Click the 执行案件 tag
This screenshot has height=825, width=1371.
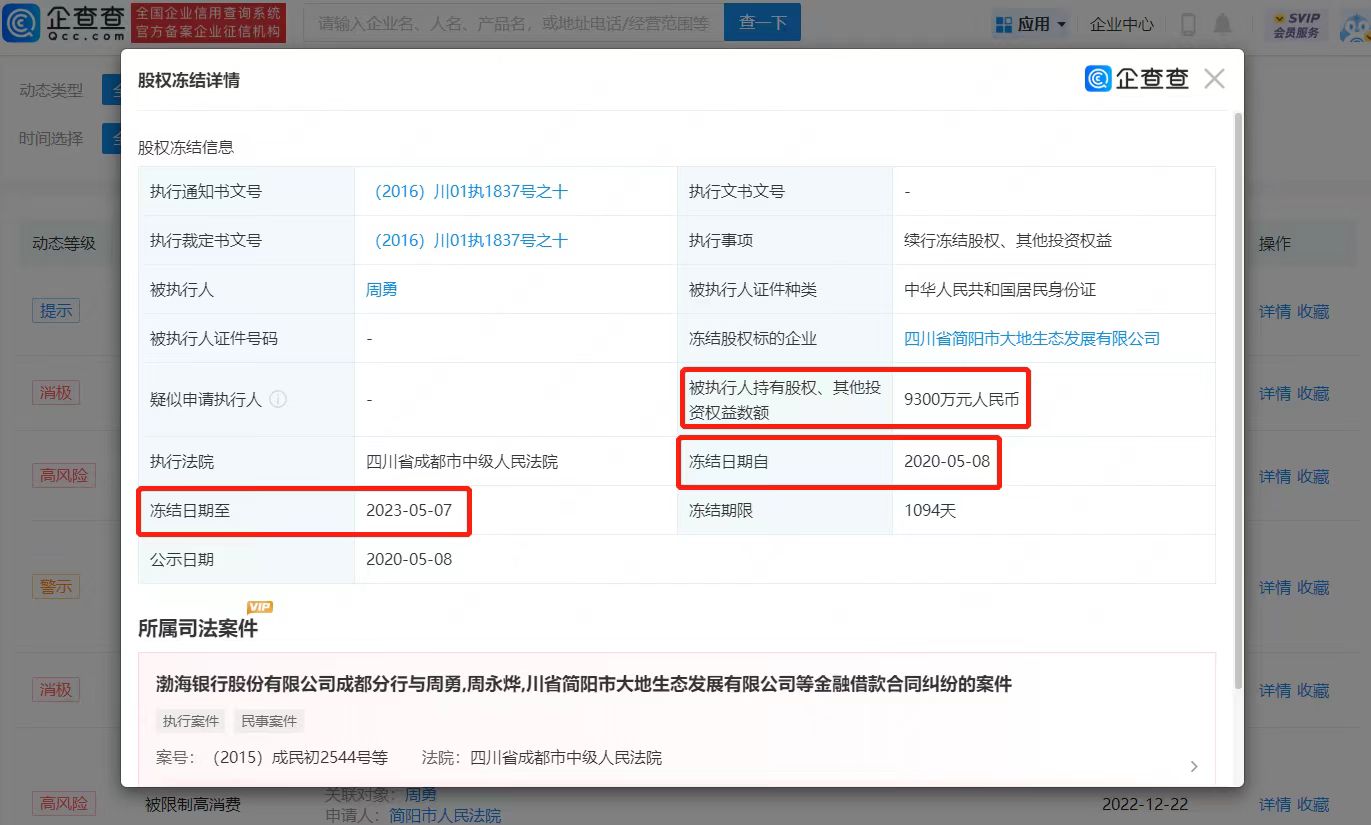[191, 721]
